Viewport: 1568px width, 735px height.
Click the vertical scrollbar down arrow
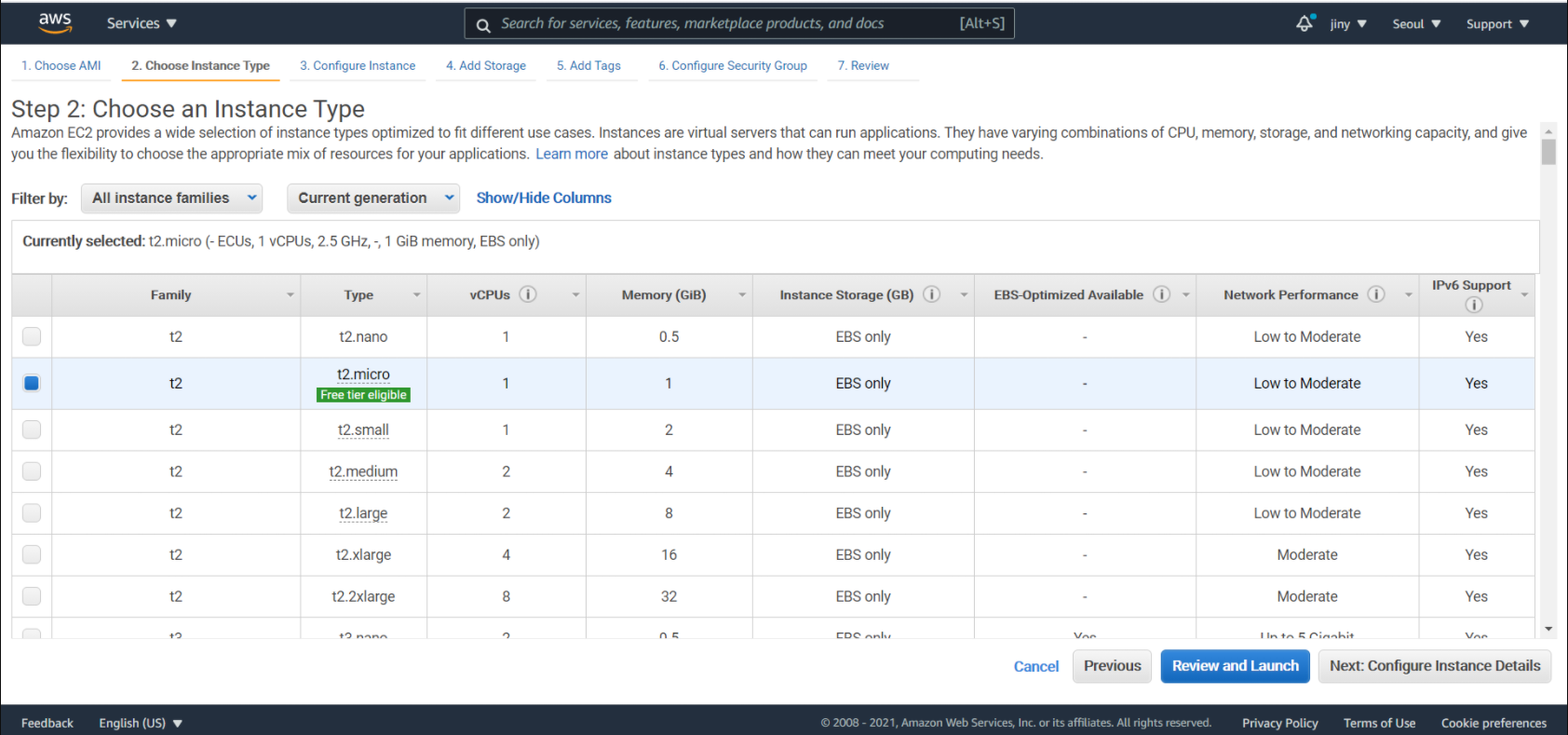1548,629
